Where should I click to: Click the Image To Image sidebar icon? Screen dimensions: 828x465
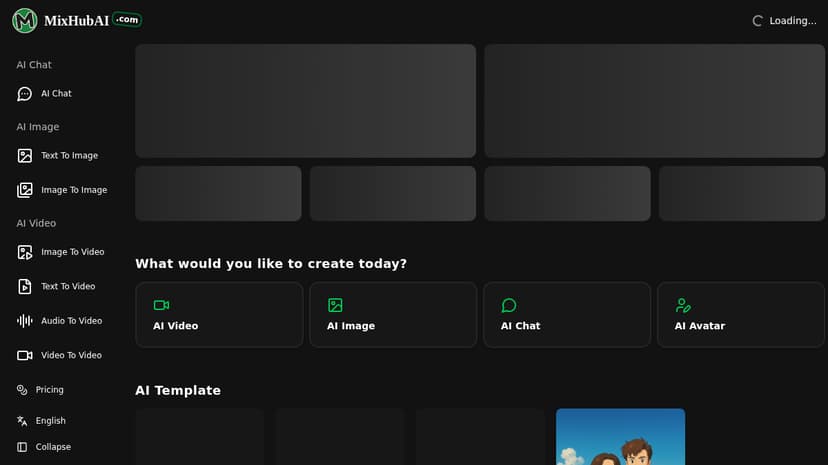(x=24, y=190)
